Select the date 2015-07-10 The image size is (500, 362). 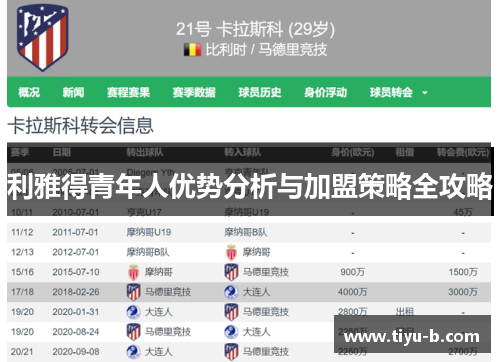(x=76, y=272)
